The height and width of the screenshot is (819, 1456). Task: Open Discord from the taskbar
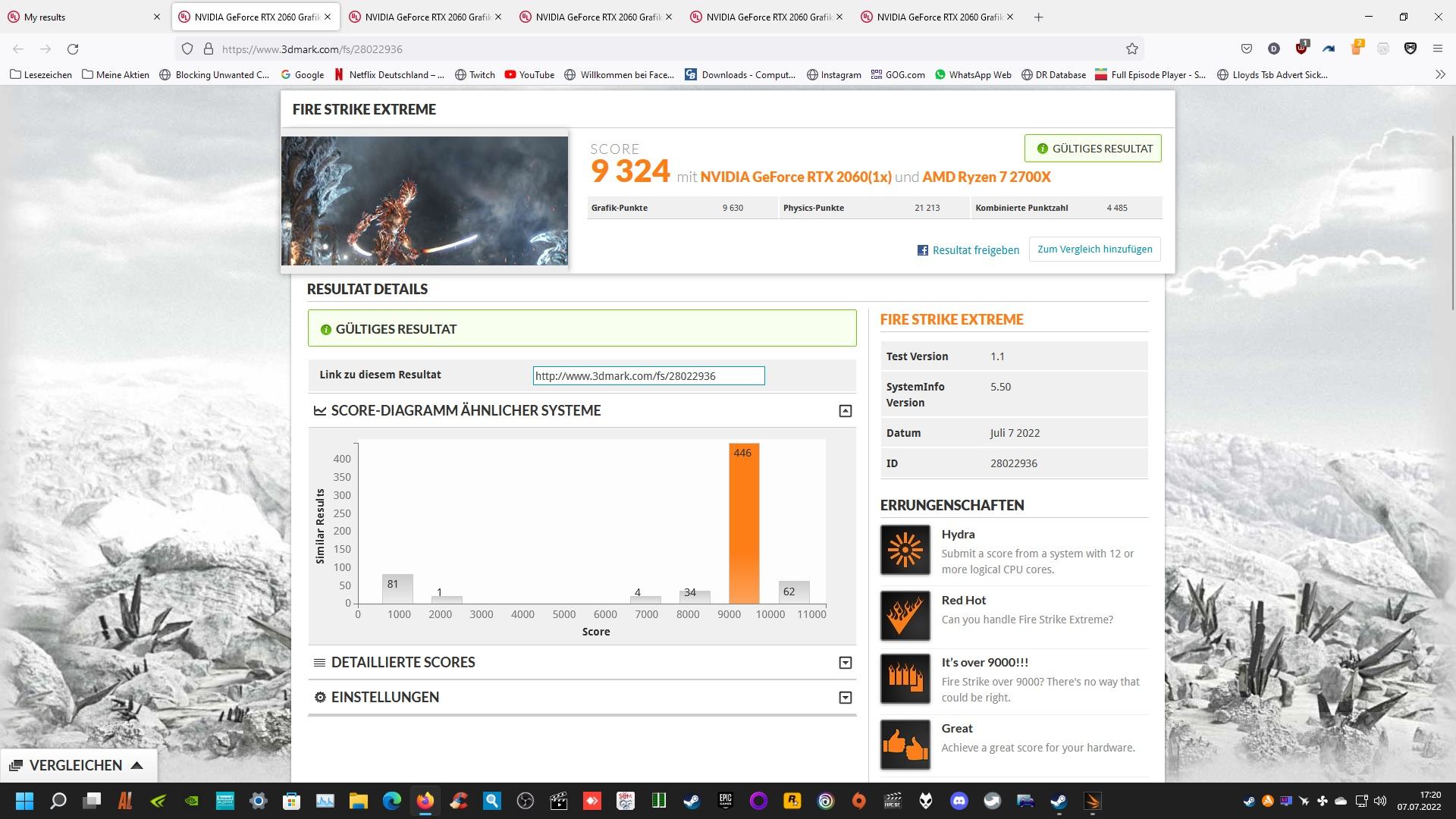tap(959, 801)
